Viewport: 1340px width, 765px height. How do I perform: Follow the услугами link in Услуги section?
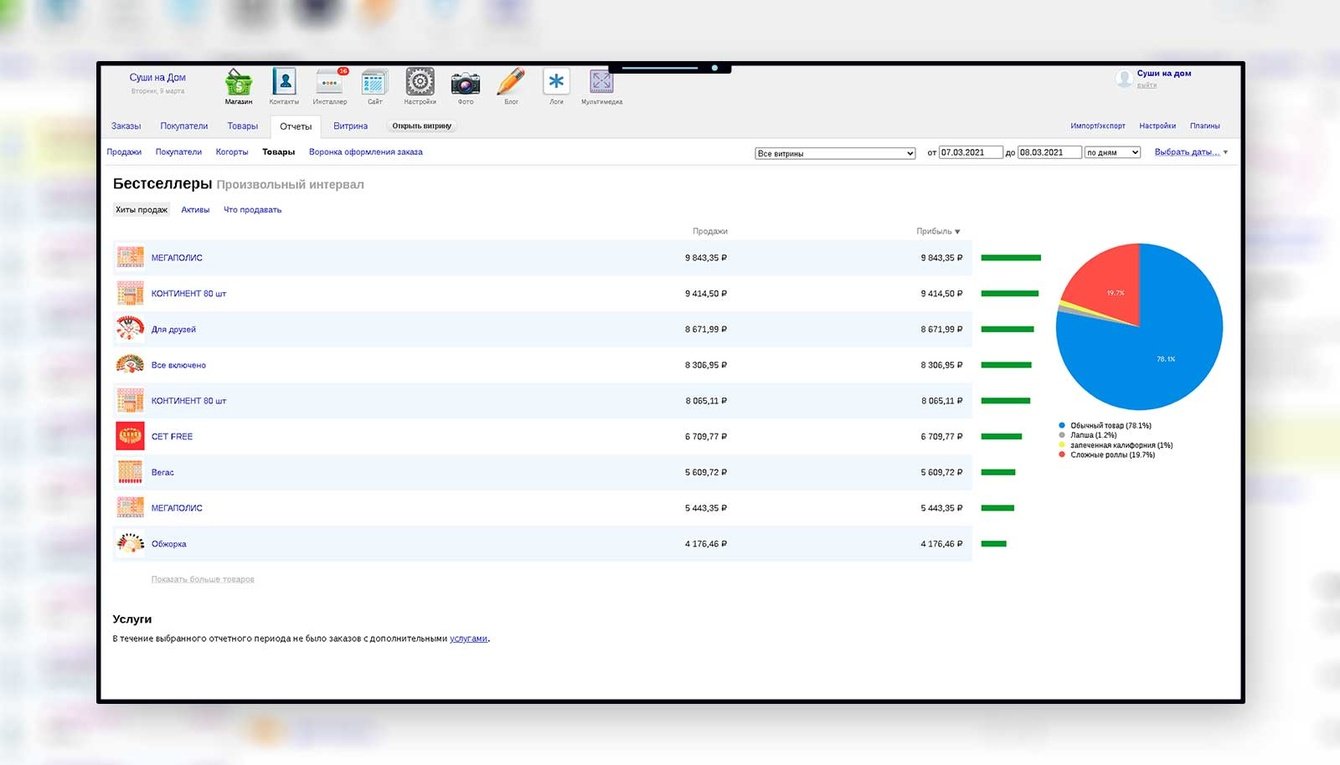coord(469,638)
